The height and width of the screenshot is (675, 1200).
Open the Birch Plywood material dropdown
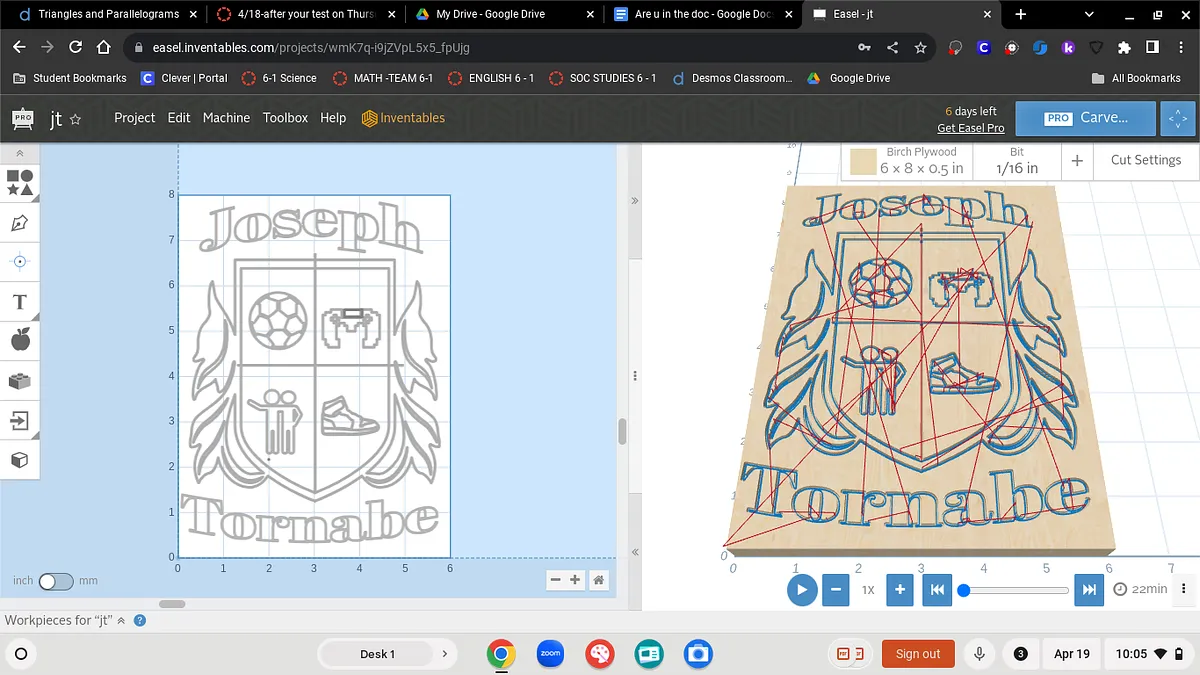(907, 161)
